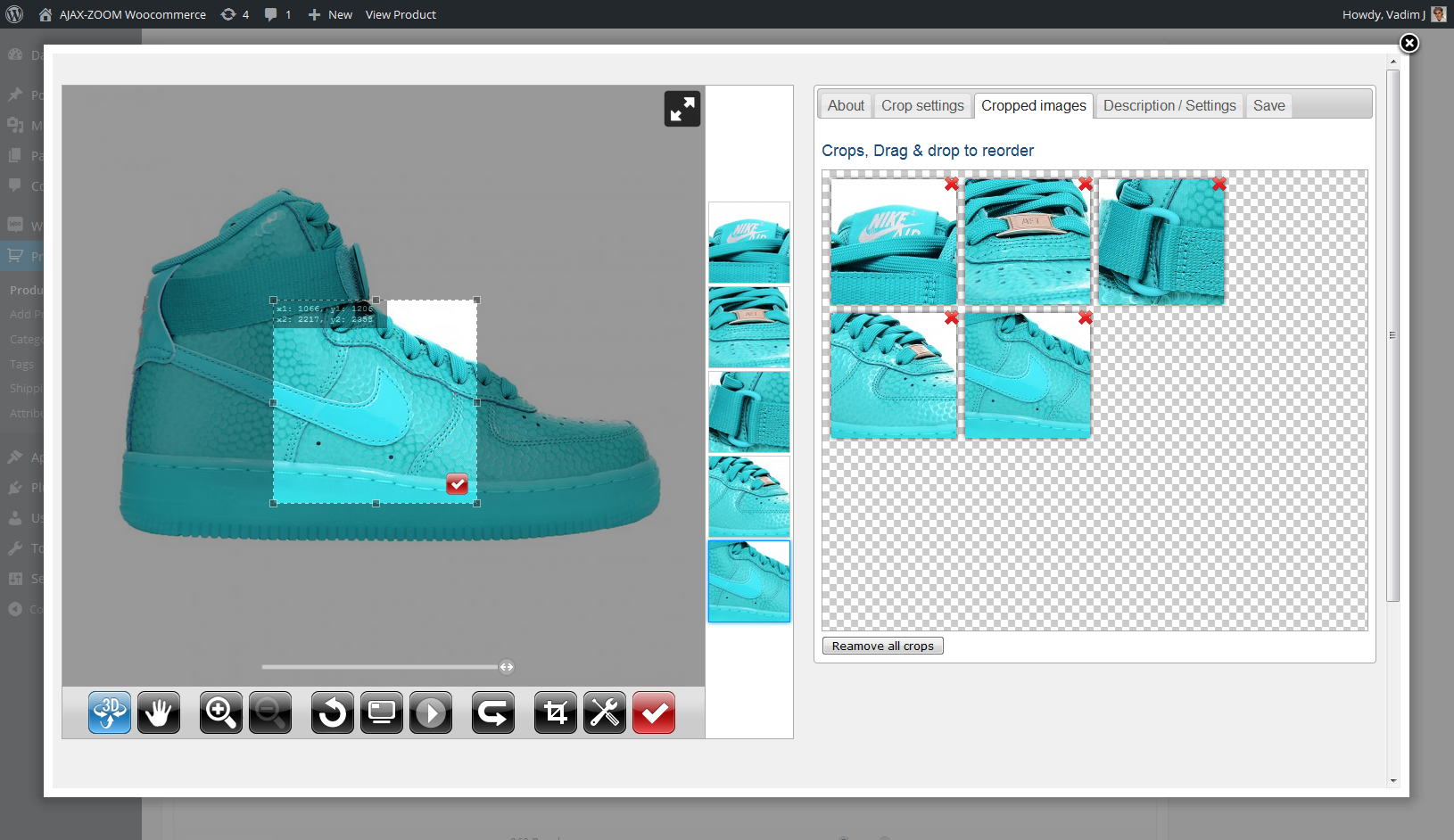Click the top-right crop selection handle
This screenshot has width=1454, height=840.
pos(477,301)
